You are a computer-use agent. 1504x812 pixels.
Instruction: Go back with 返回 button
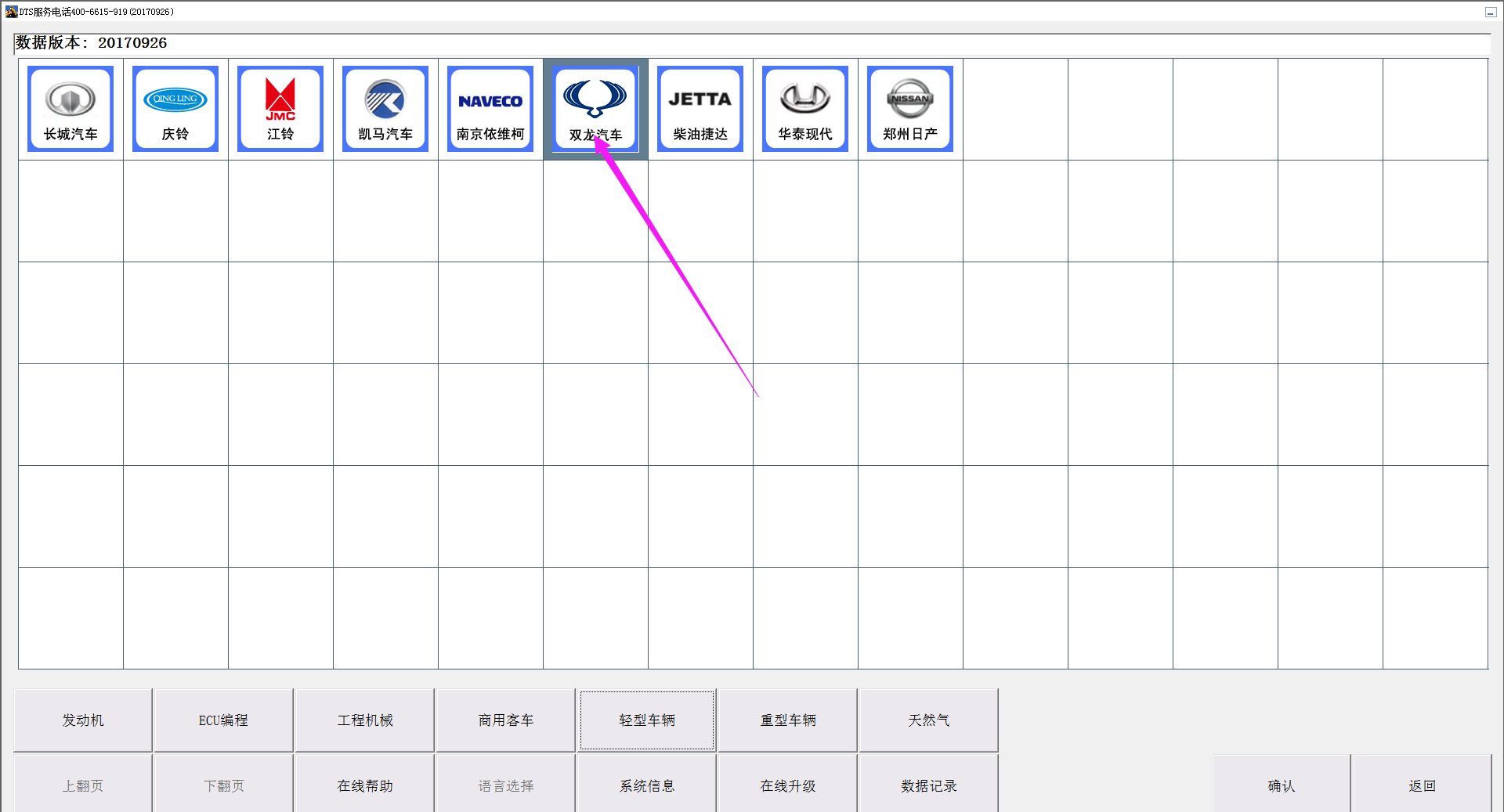[x=1423, y=785]
